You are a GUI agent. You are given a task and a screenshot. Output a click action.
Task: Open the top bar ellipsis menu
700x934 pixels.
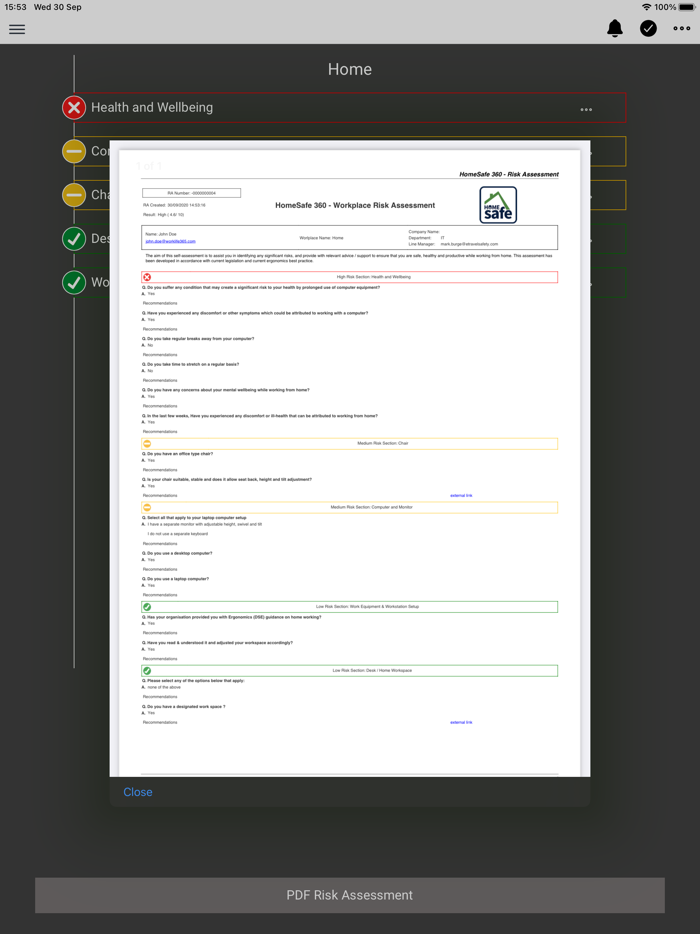pos(682,28)
